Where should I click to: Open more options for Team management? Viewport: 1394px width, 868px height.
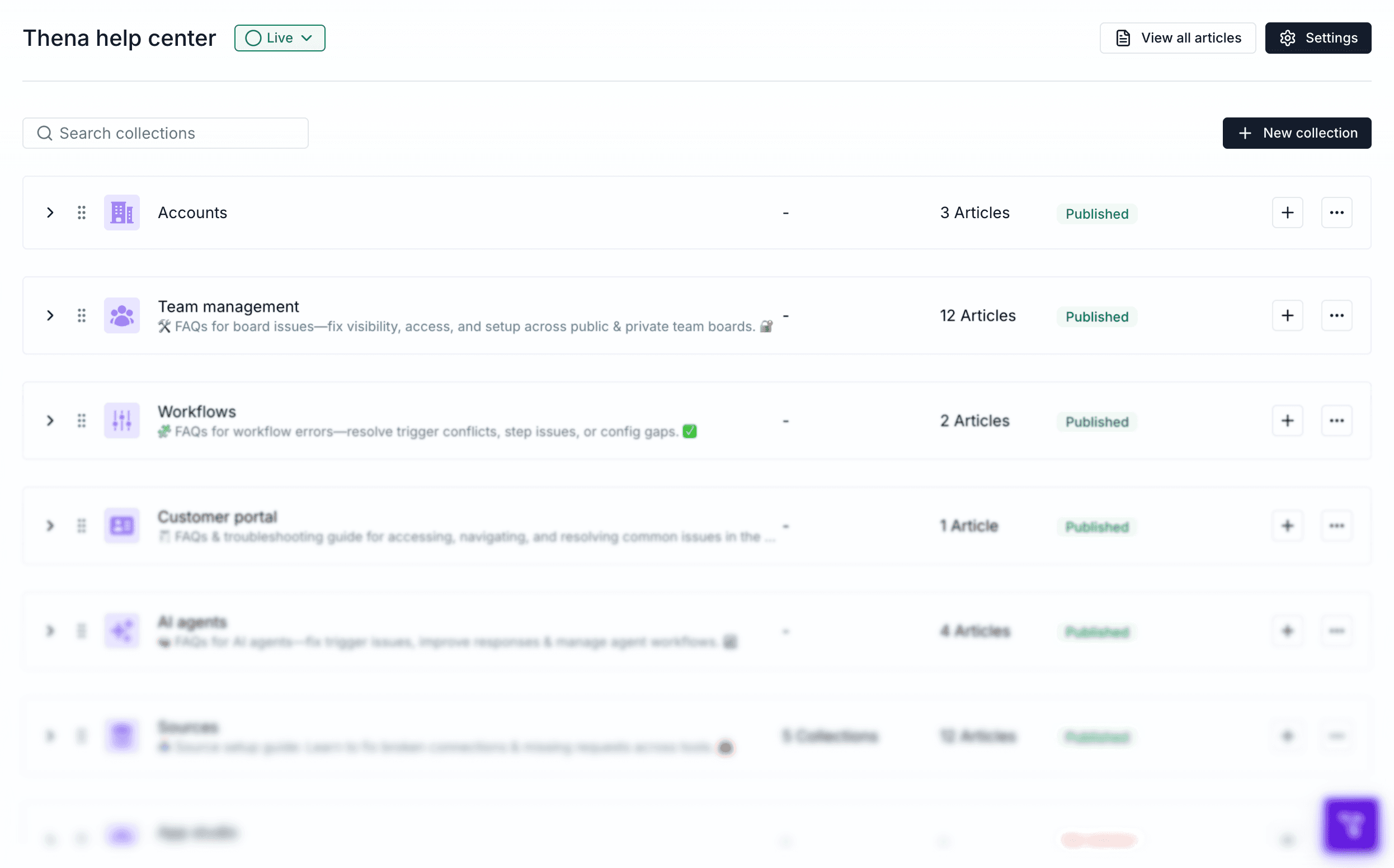[1336, 315]
